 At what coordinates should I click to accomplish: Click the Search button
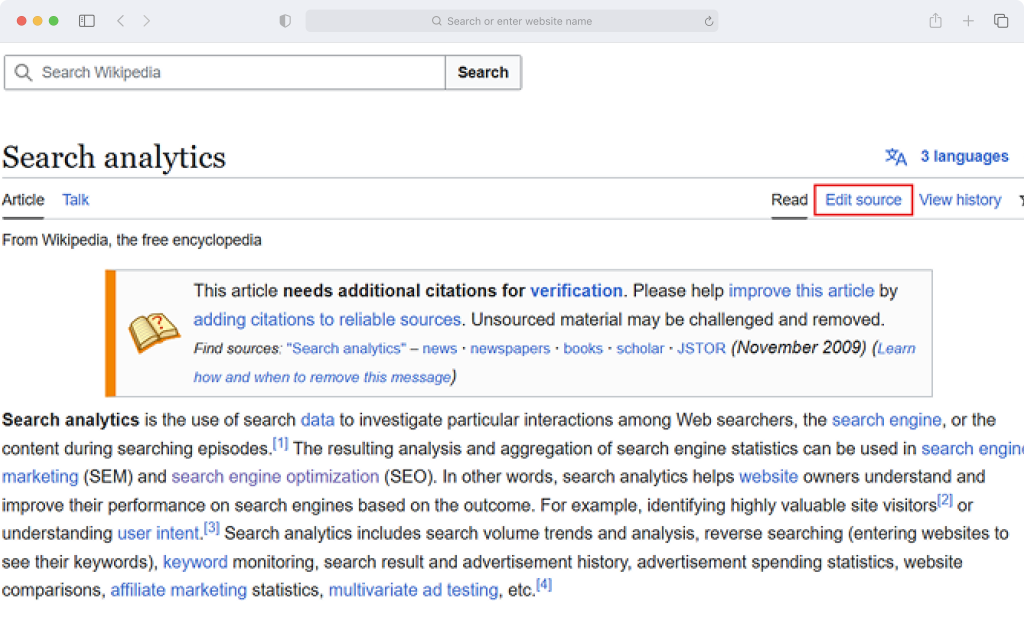pyautogui.click(x=483, y=72)
